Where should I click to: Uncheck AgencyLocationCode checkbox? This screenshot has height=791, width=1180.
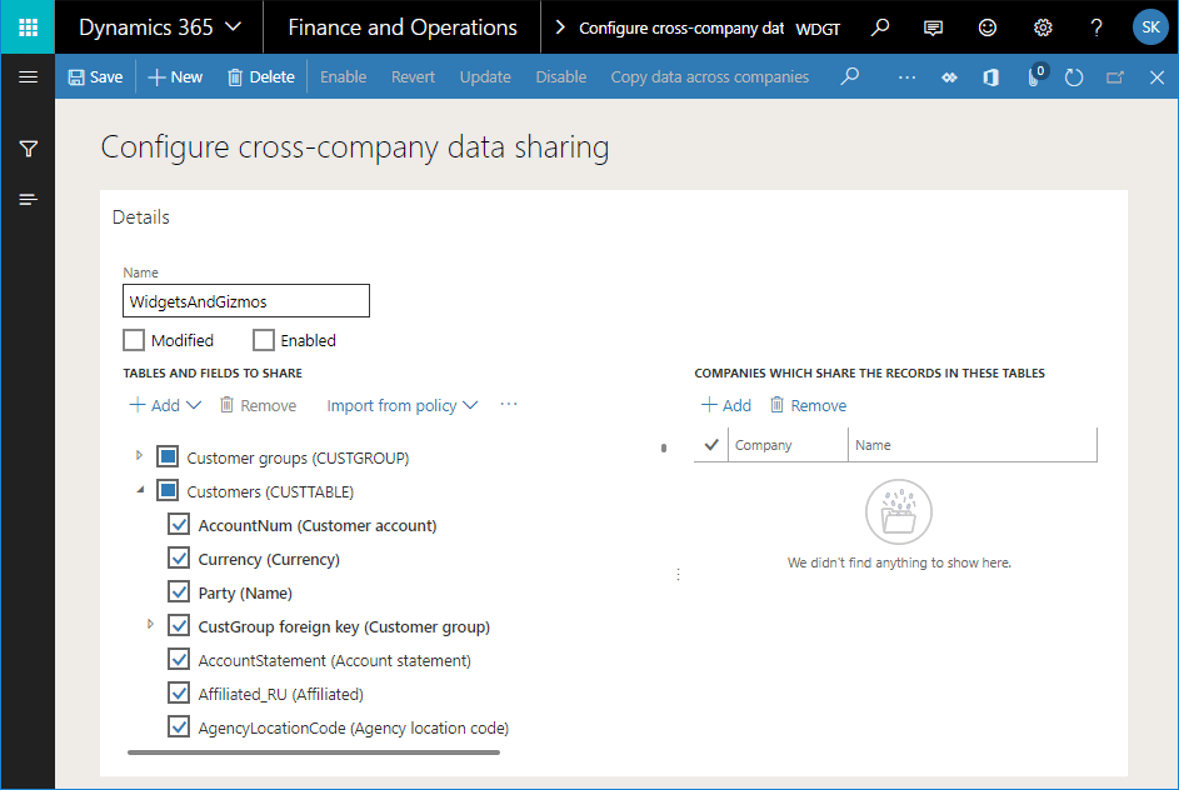(178, 727)
